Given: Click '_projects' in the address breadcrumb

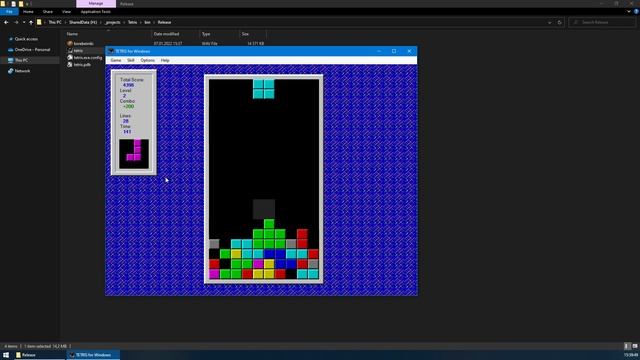Looking at the screenshot, I should [x=113, y=22].
